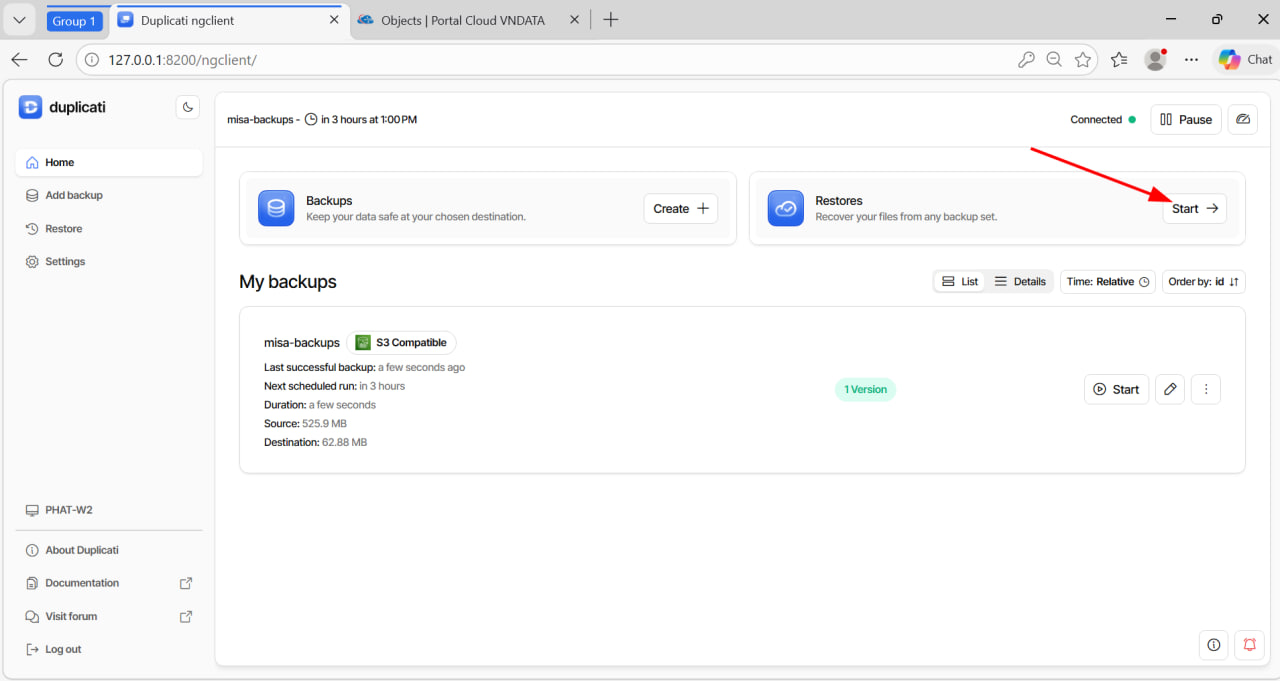Image resolution: width=1280 pixels, height=681 pixels.
Task: Open Settings from the sidebar
Action: [63, 261]
